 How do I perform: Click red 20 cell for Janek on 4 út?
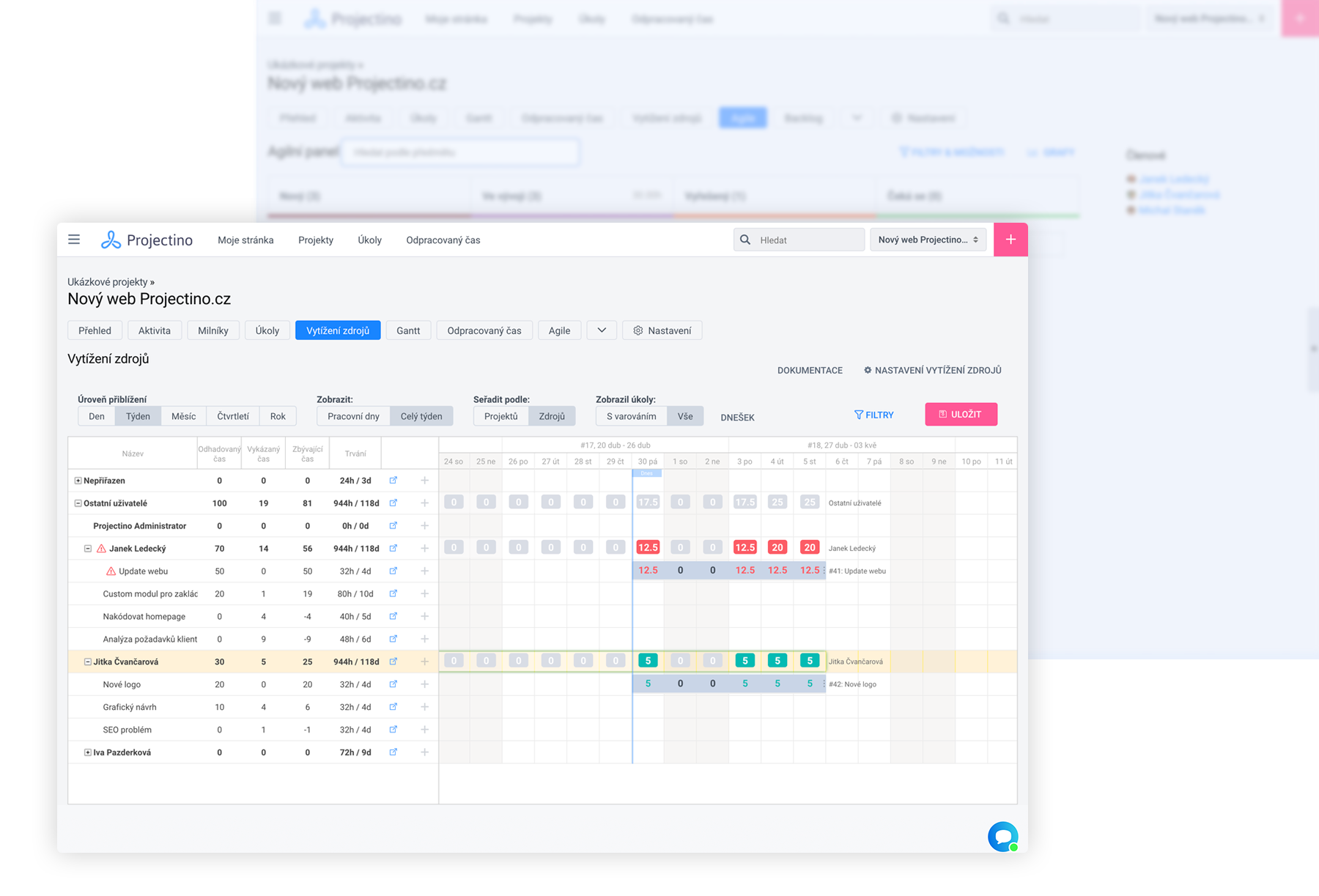777,547
